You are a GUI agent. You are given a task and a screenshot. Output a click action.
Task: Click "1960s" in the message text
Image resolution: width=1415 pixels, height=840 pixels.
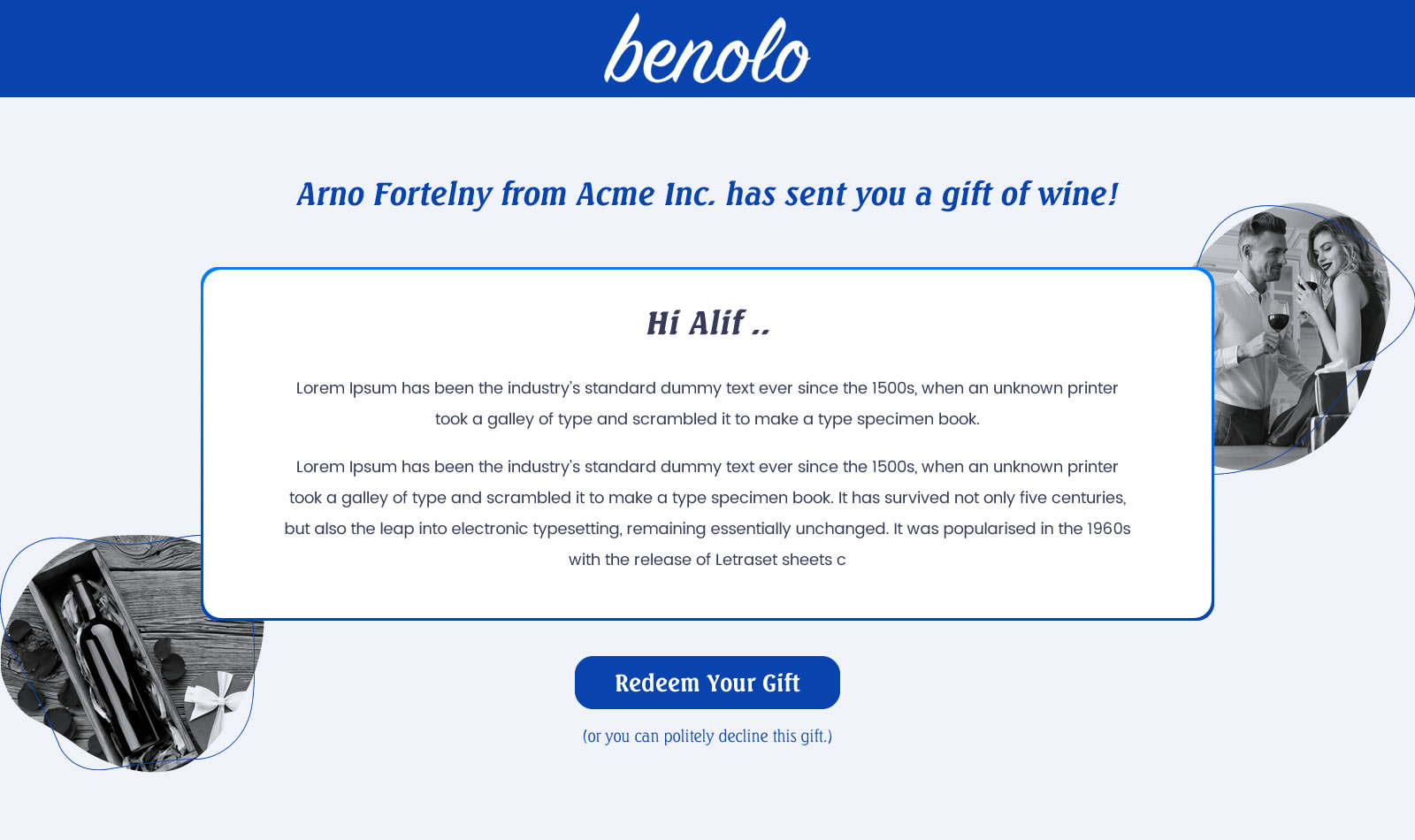point(1108,529)
